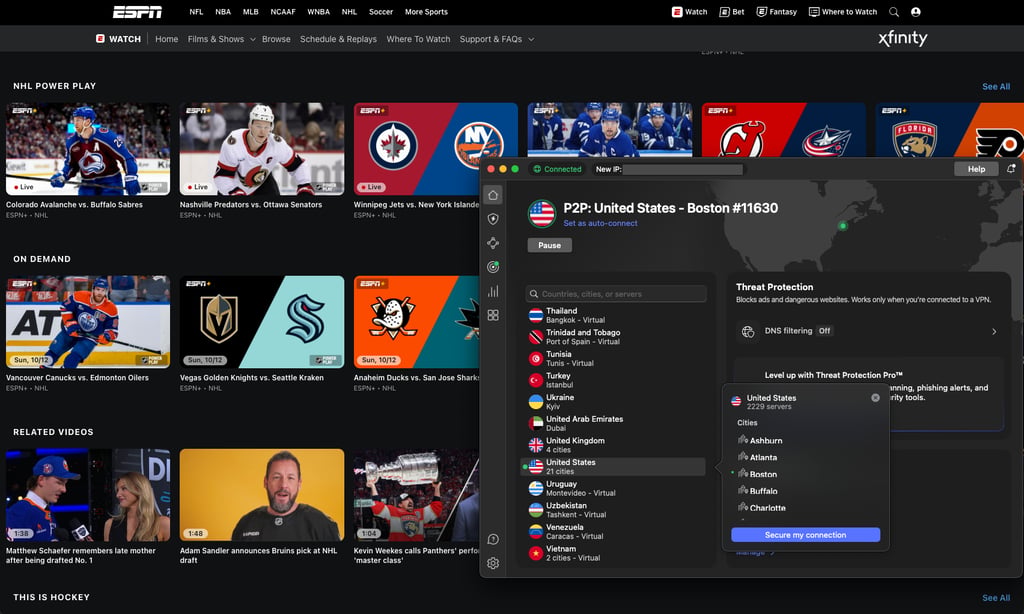Open the VPN notifications bell
Viewport: 1024px width, 614px height.
point(1011,169)
